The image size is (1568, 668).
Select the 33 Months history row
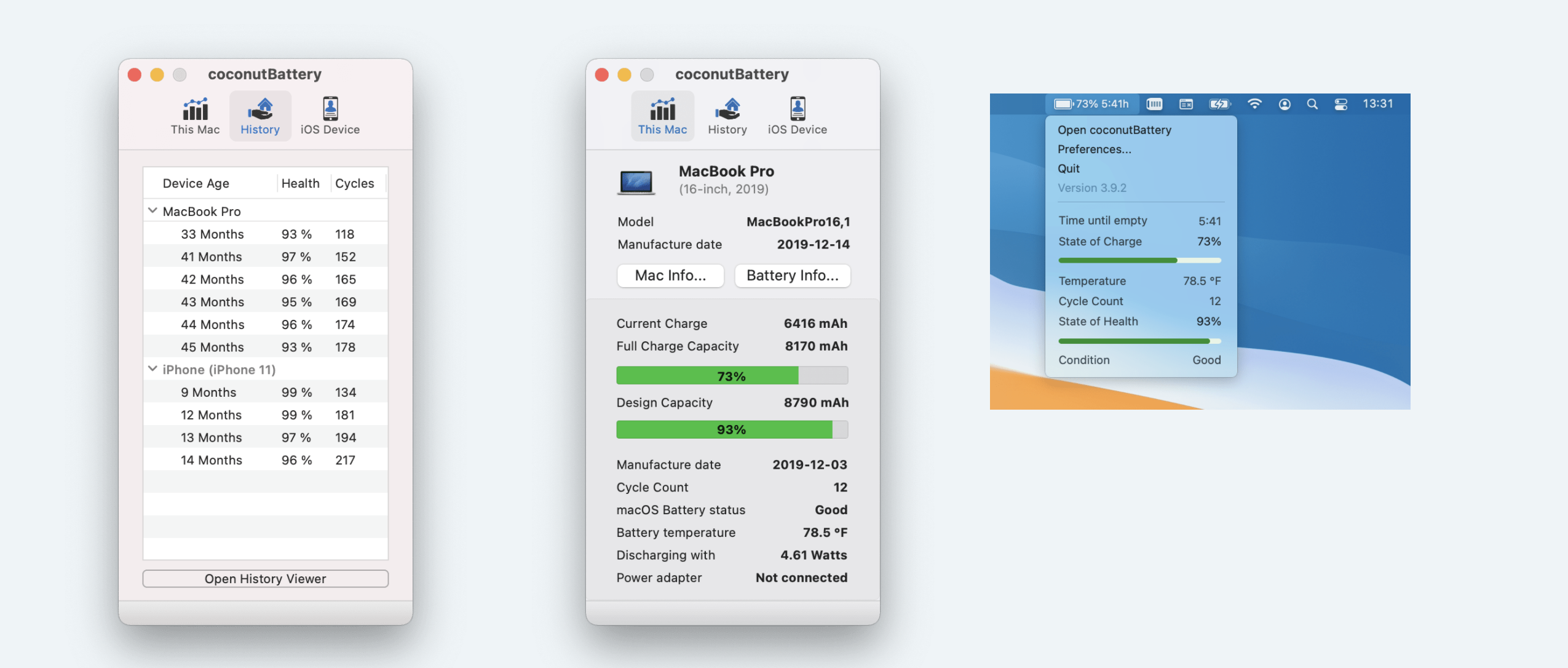[x=266, y=234]
